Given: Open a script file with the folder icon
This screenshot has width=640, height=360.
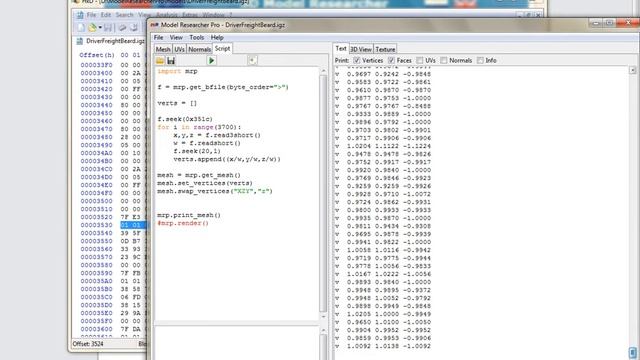Looking at the screenshot, I should pos(160,61).
